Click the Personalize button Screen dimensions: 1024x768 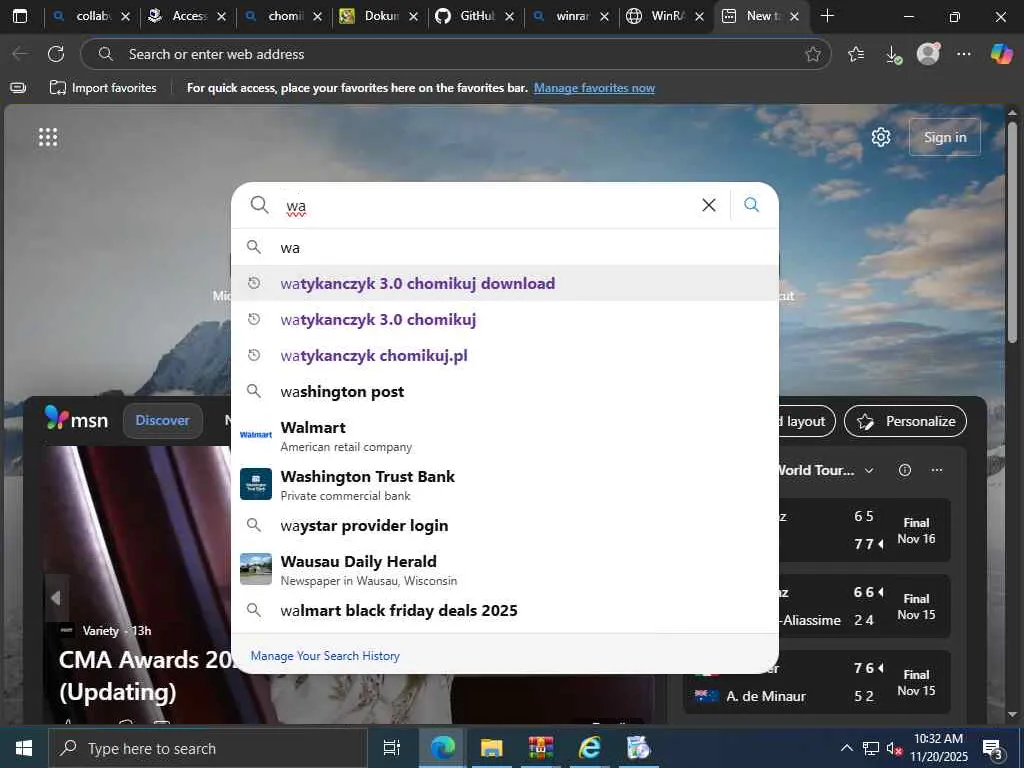[905, 421]
